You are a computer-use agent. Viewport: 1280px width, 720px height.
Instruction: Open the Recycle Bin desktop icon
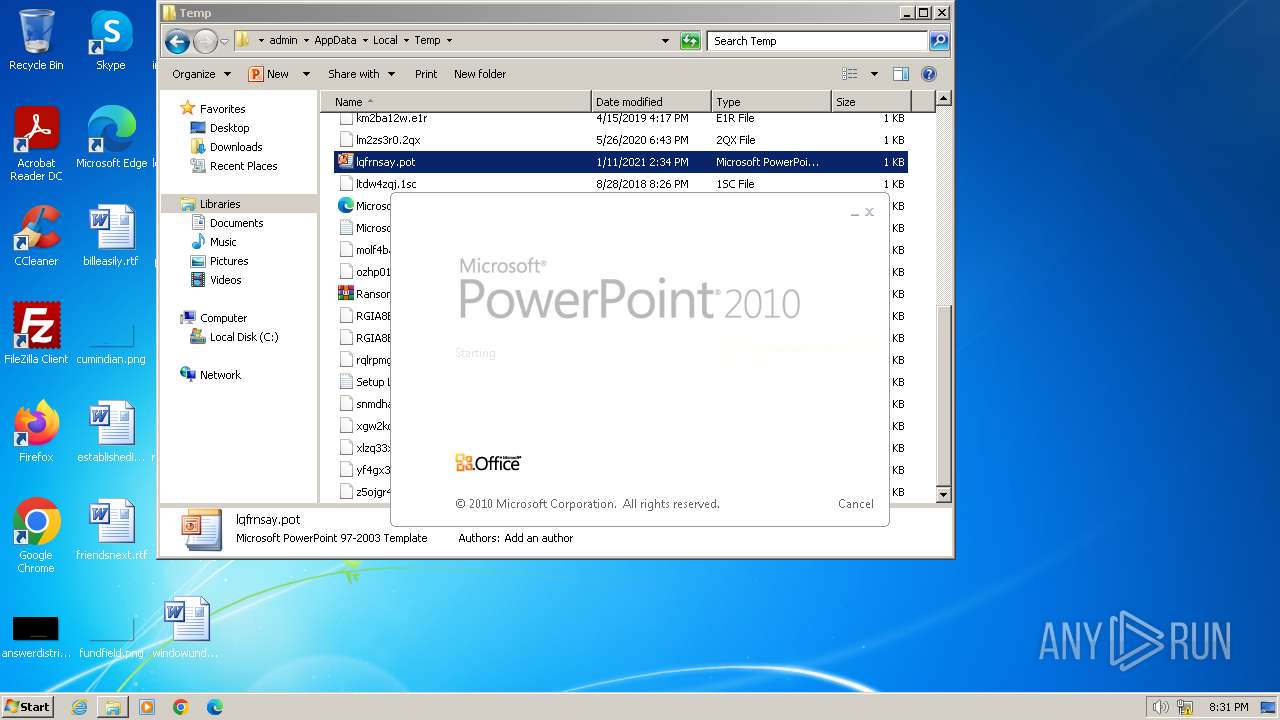tap(36, 41)
